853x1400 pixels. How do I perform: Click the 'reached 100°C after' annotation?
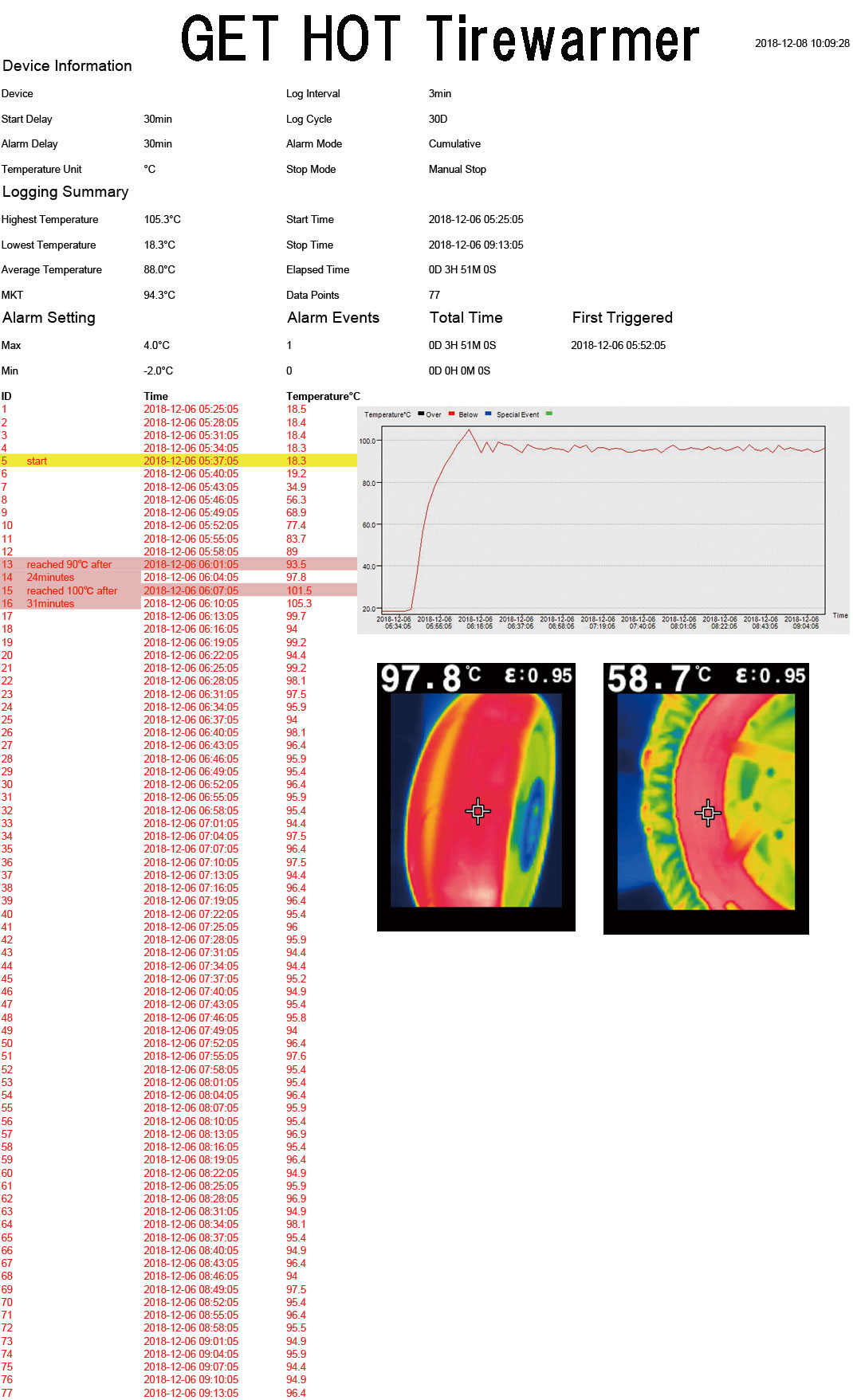[72, 591]
